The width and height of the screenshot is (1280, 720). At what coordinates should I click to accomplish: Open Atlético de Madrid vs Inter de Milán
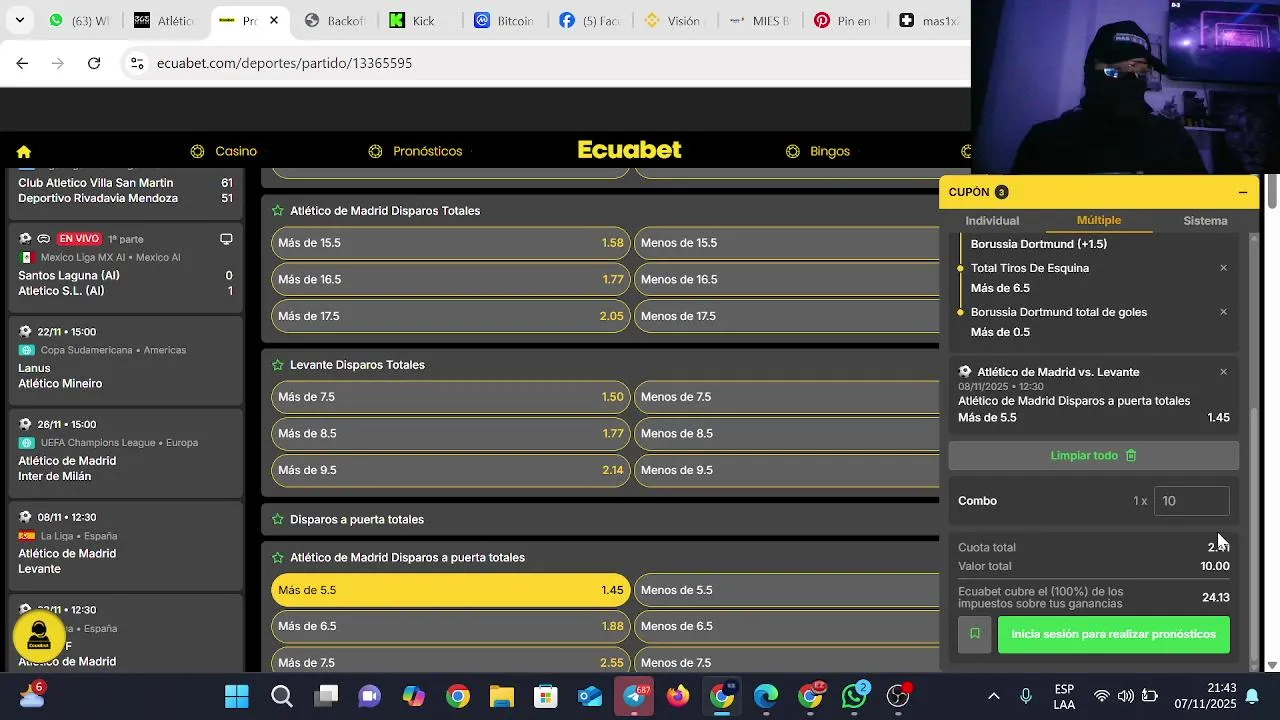(126, 451)
